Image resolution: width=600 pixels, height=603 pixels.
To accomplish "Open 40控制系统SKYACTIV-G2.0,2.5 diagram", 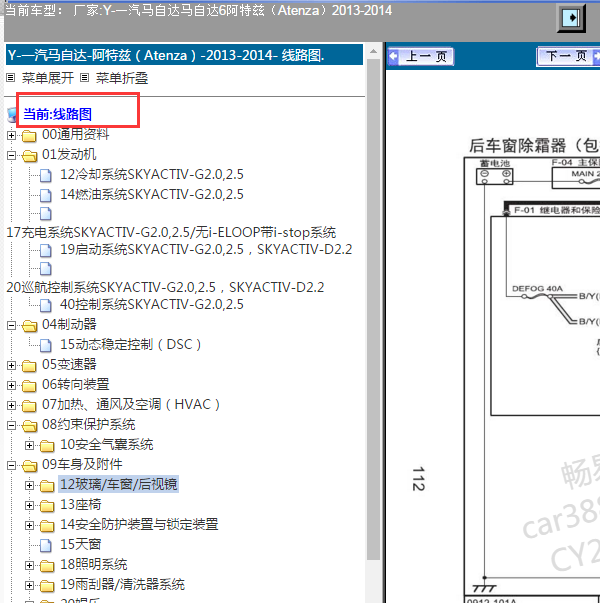I will point(152,305).
